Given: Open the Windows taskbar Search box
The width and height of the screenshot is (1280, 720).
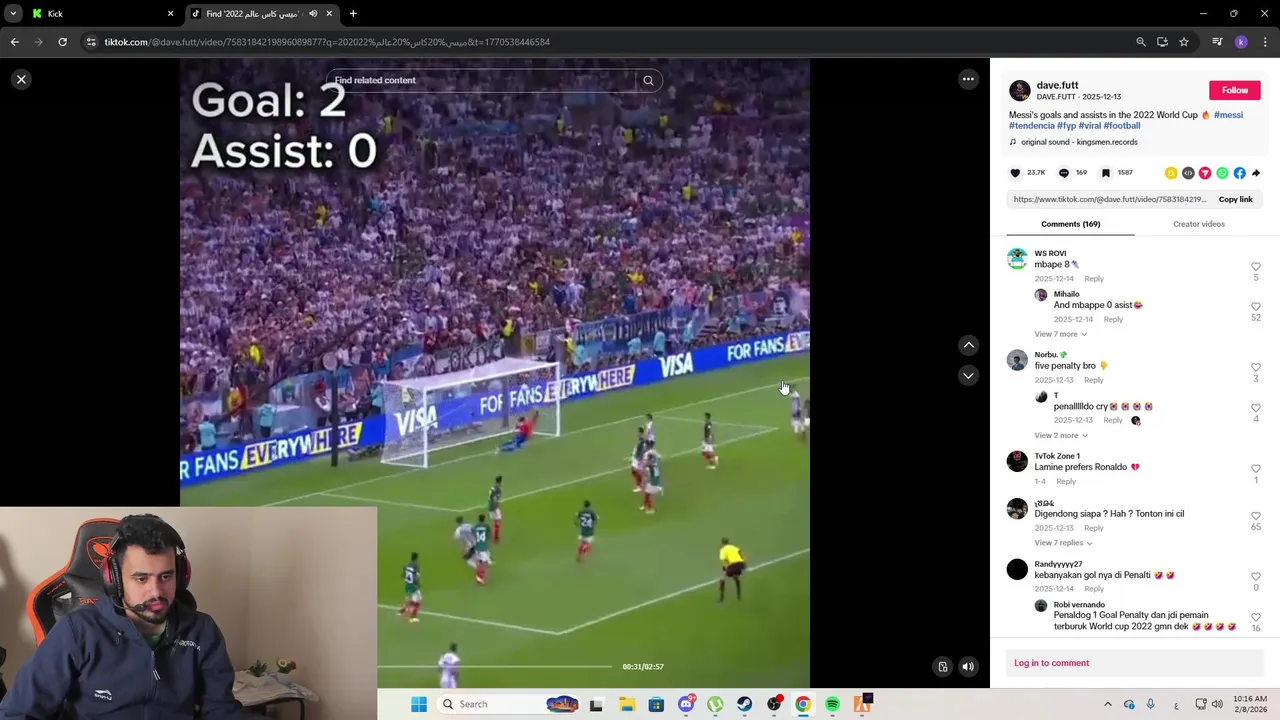Looking at the screenshot, I should pyautogui.click(x=510, y=704).
